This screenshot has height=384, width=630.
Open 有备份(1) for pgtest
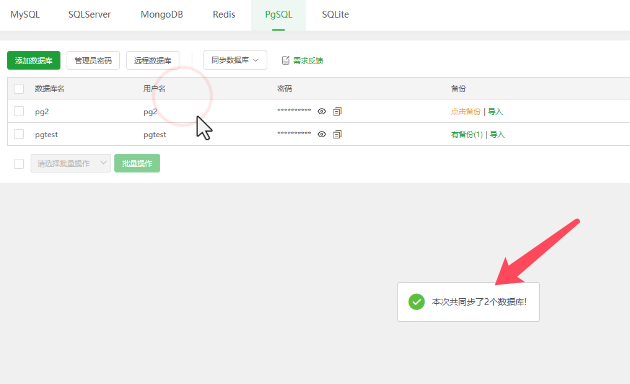point(466,134)
